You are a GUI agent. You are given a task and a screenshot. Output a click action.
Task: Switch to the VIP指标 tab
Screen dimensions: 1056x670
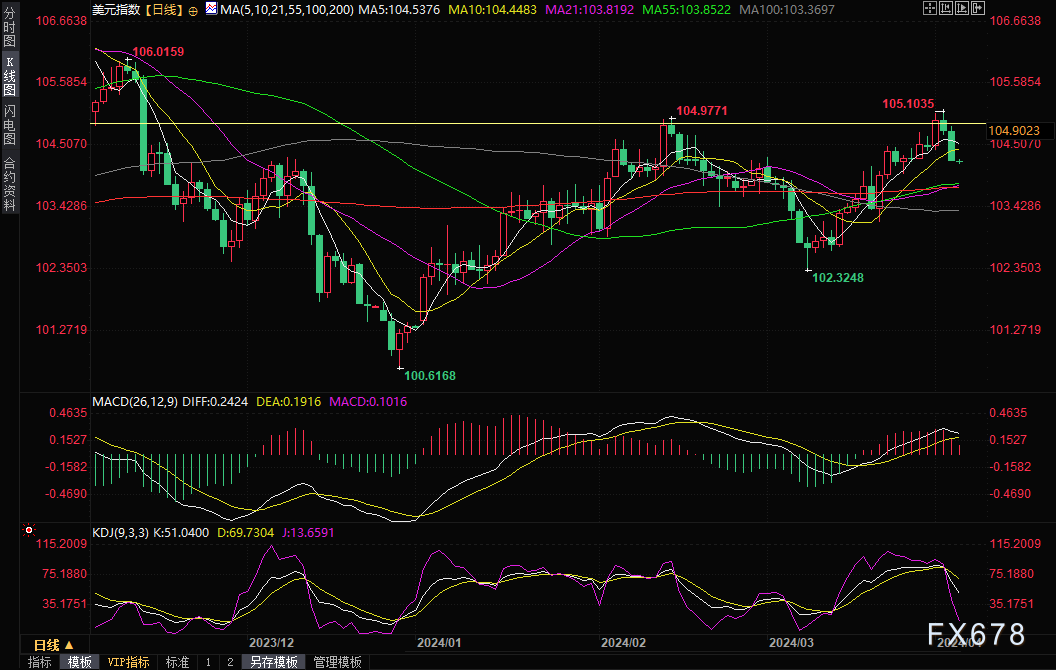click(128, 662)
